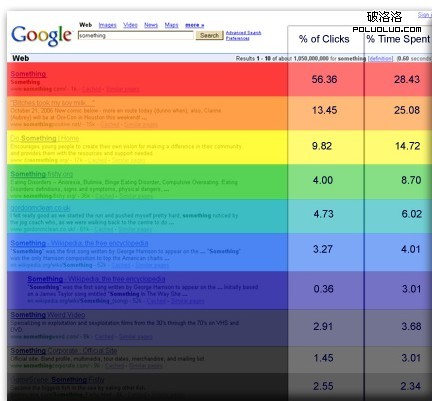Viewport: 432px width, 401px height.
Task: Switch to the Maps search tab
Action: tap(171, 25)
